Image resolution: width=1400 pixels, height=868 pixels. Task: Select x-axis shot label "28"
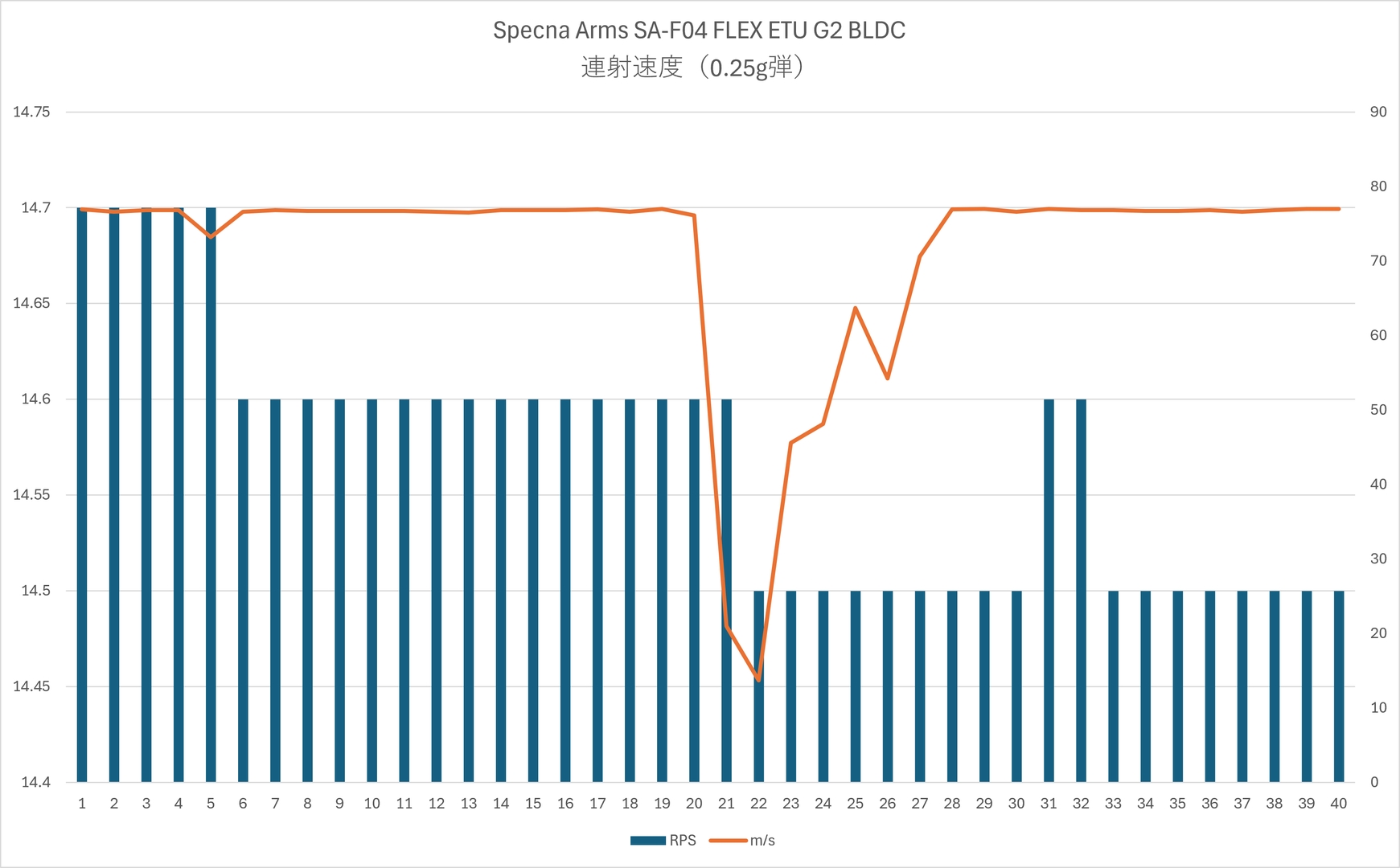952,804
